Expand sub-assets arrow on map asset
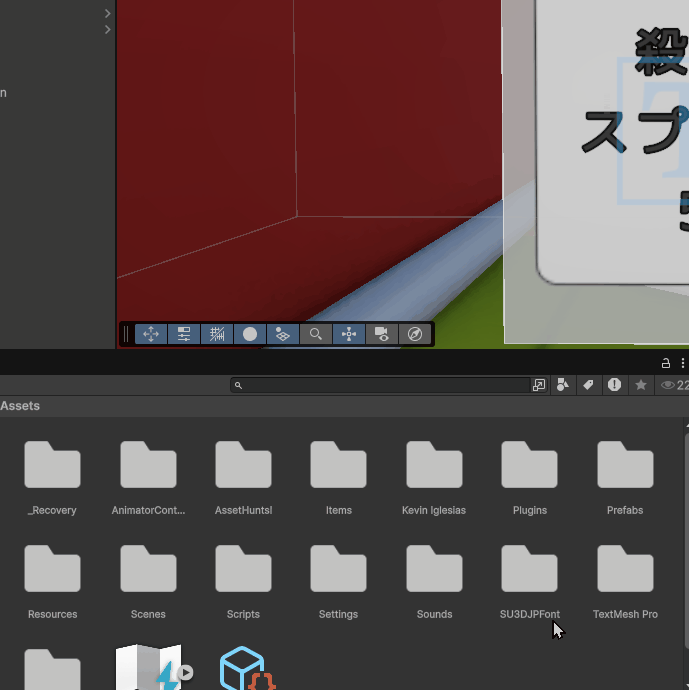 (x=186, y=673)
